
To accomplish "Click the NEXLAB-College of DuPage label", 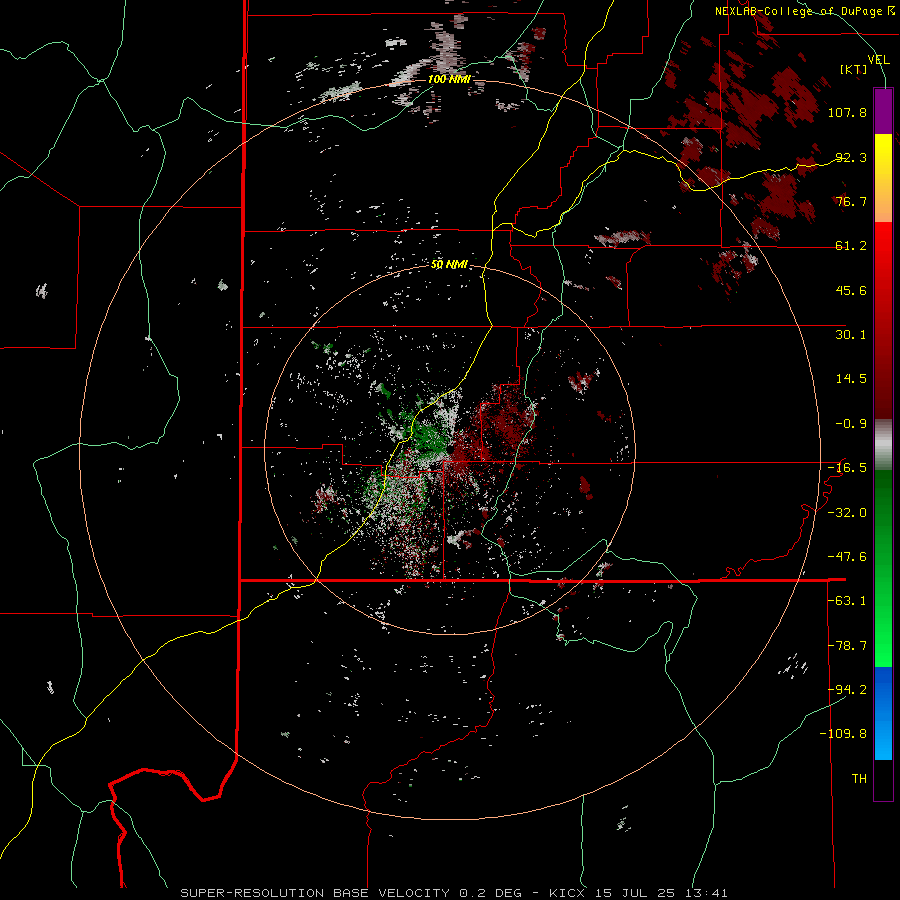I will coord(801,11).
